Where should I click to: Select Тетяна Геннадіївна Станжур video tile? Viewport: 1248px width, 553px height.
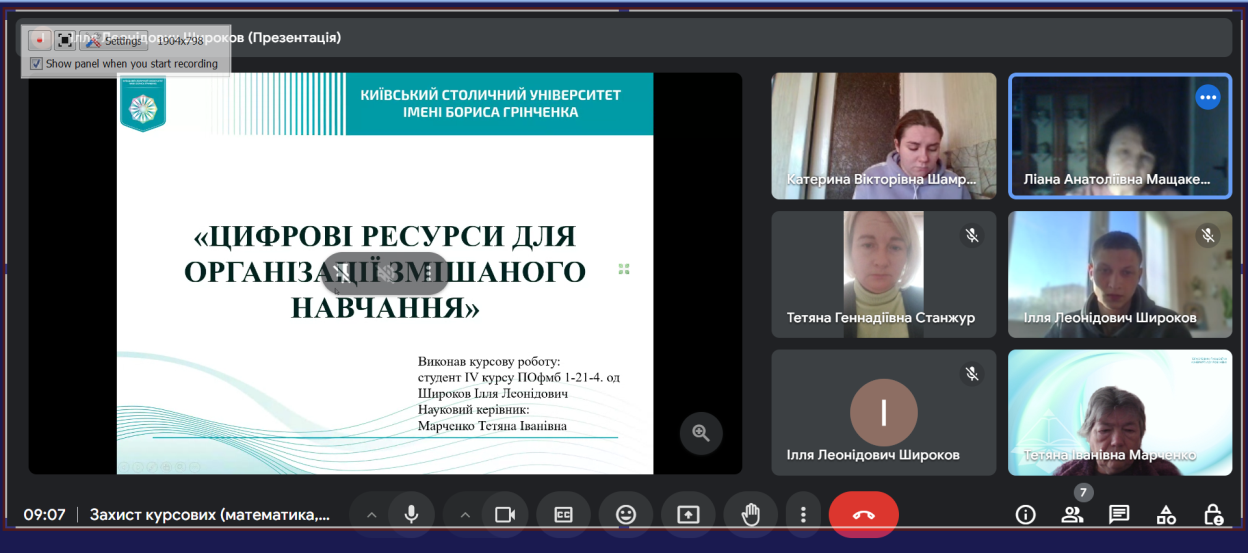884,274
